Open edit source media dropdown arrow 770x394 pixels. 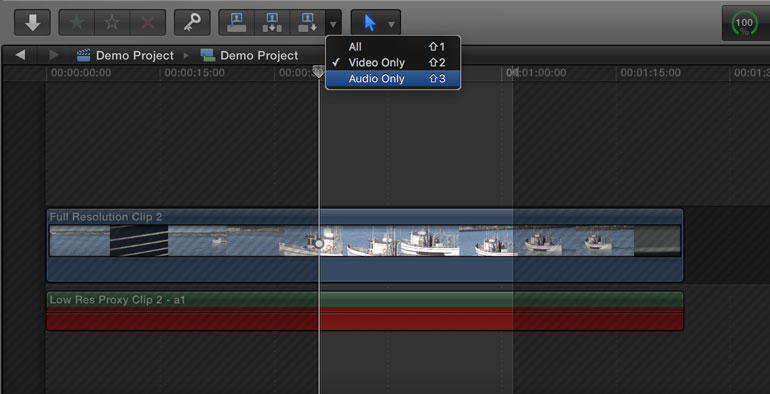pyautogui.click(x=333, y=23)
